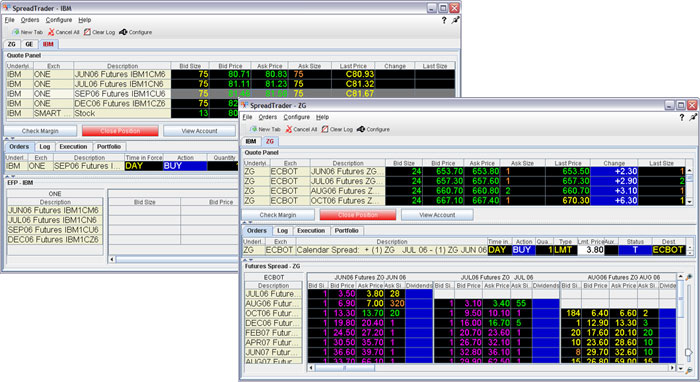Image resolution: width=700 pixels, height=382 pixels.
Task: Click New Tab icon in IBM window toolbar
Action: tap(16, 32)
